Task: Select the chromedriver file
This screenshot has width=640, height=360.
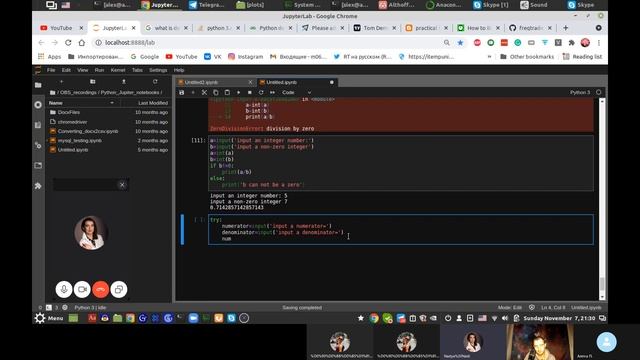Action: pyautogui.click(x=108, y=122)
